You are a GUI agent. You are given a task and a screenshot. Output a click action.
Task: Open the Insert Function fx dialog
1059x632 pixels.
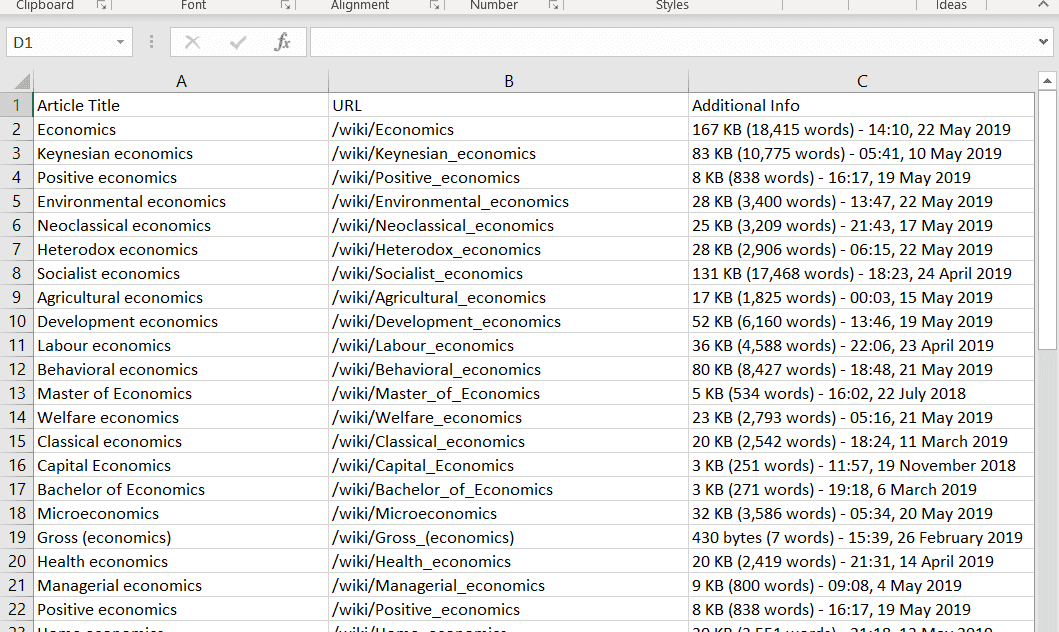click(282, 43)
